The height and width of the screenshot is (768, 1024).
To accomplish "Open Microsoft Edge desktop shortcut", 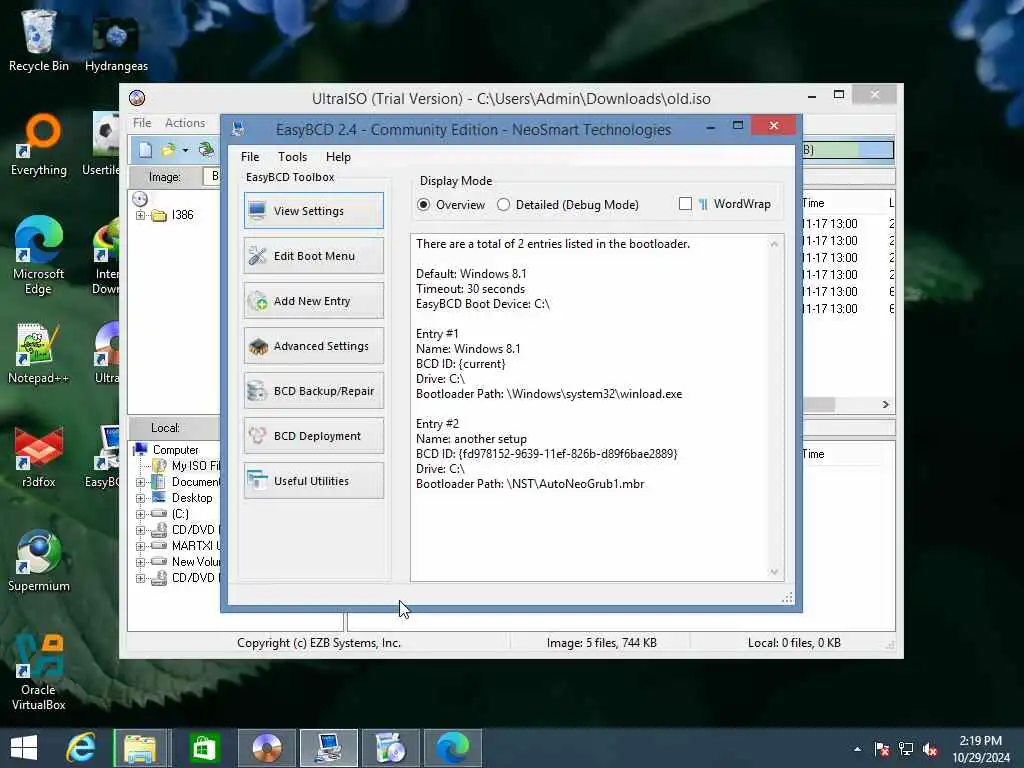I will (39, 255).
